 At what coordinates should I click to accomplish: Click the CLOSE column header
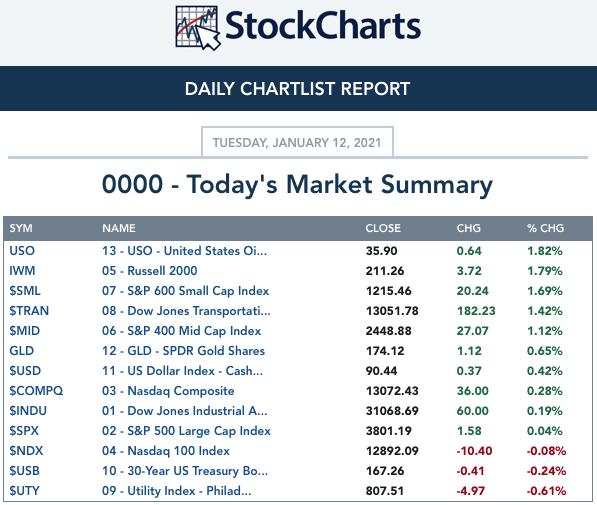[x=383, y=228]
